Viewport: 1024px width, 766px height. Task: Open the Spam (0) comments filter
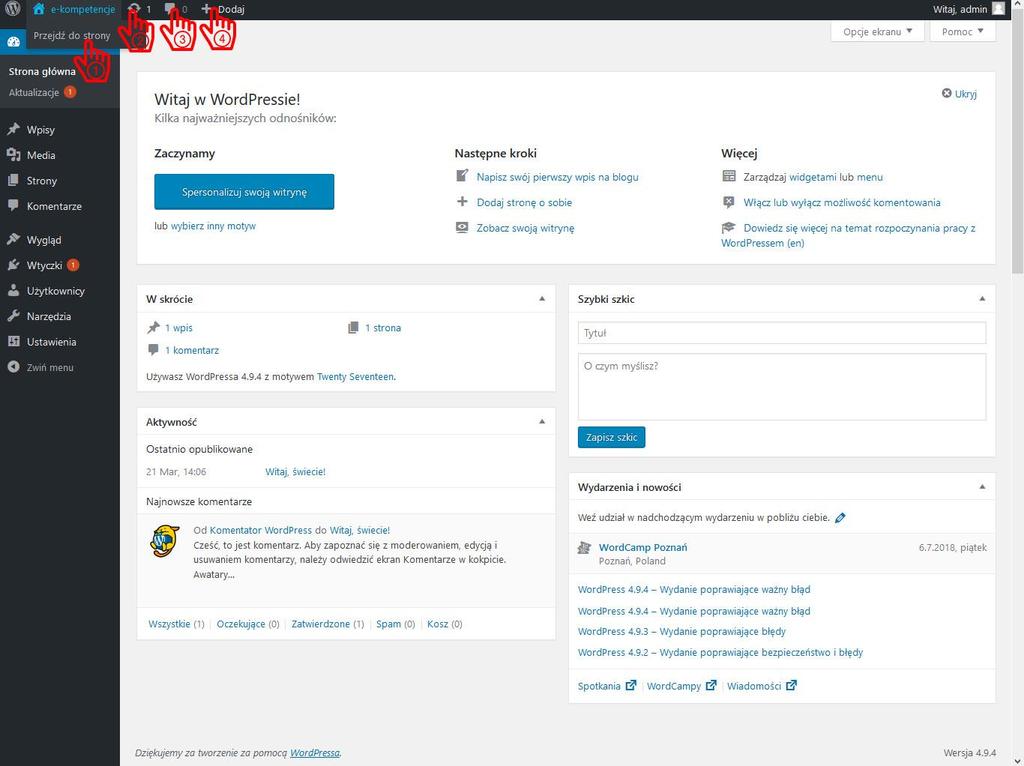(x=395, y=624)
